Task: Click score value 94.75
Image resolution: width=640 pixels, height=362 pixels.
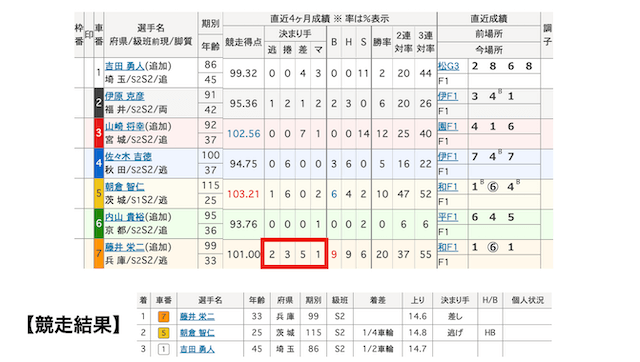Action: (243, 164)
